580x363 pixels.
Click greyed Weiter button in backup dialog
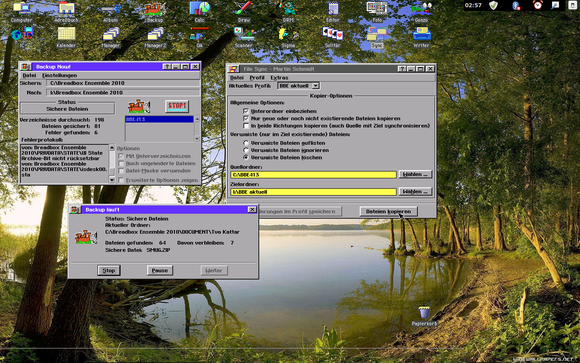[214, 270]
